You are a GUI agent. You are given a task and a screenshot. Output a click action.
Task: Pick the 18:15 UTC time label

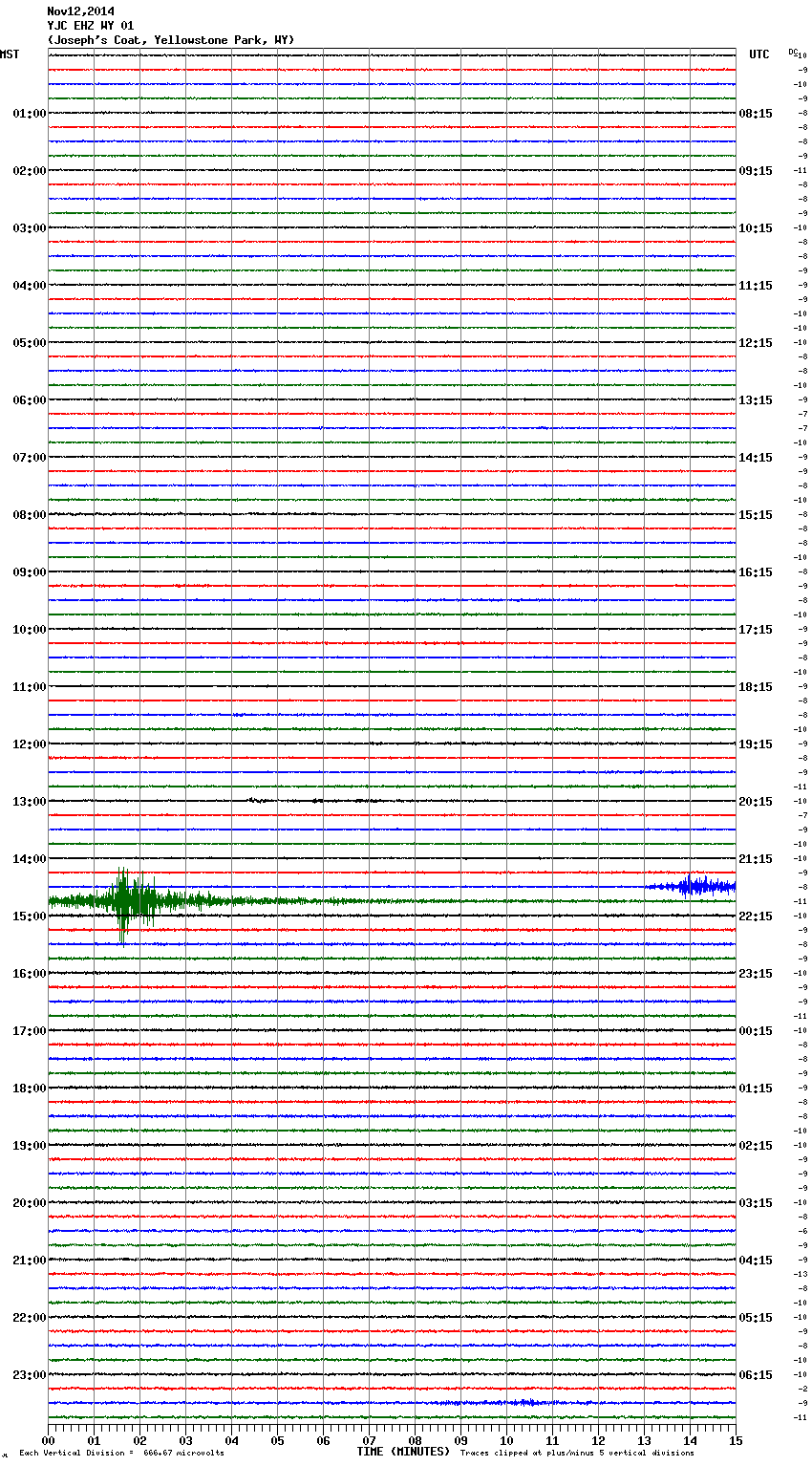click(x=756, y=687)
